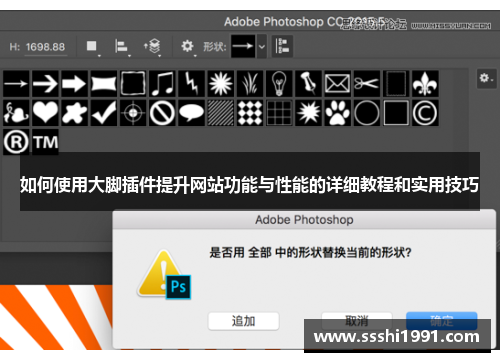Open the shape picker panel gear menu
The height and width of the screenshot is (362, 500).
(x=486, y=79)
